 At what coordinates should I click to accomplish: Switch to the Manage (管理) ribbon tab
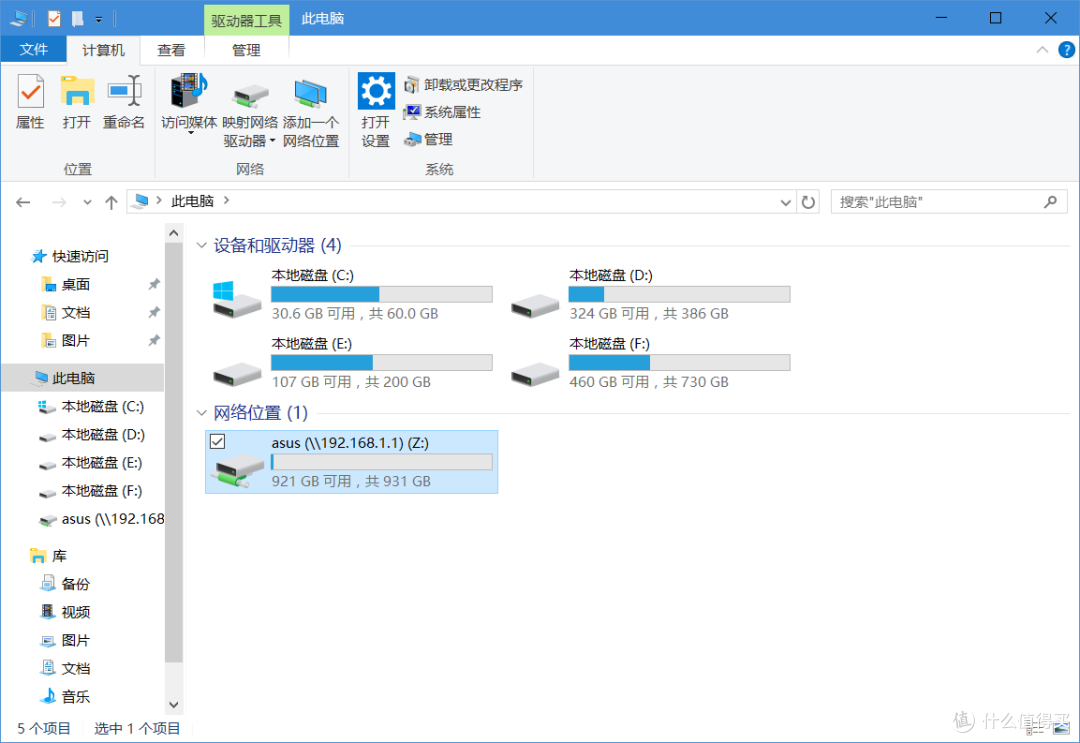246,50
